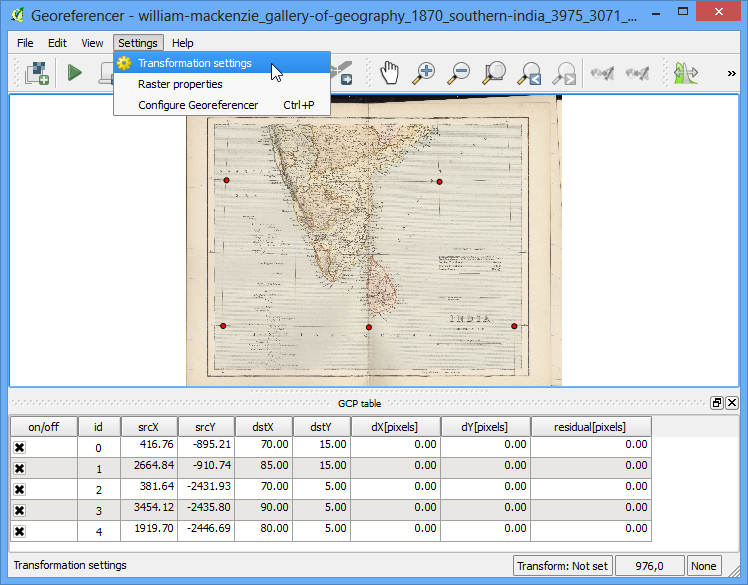Screen dimensions: 748x585
Task: Expand toolbar overflow chevron
Action: coord(731,73)
